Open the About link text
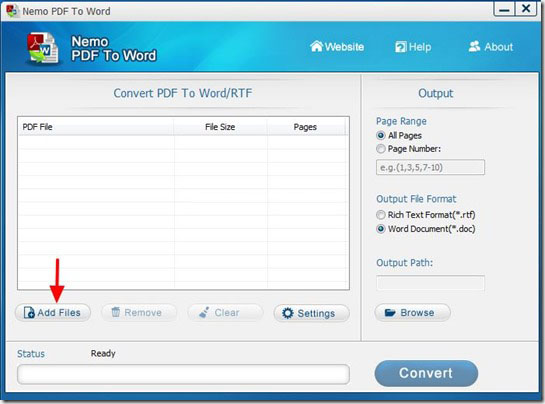This screenshot has width=545, height=404. tap(498, 47)
